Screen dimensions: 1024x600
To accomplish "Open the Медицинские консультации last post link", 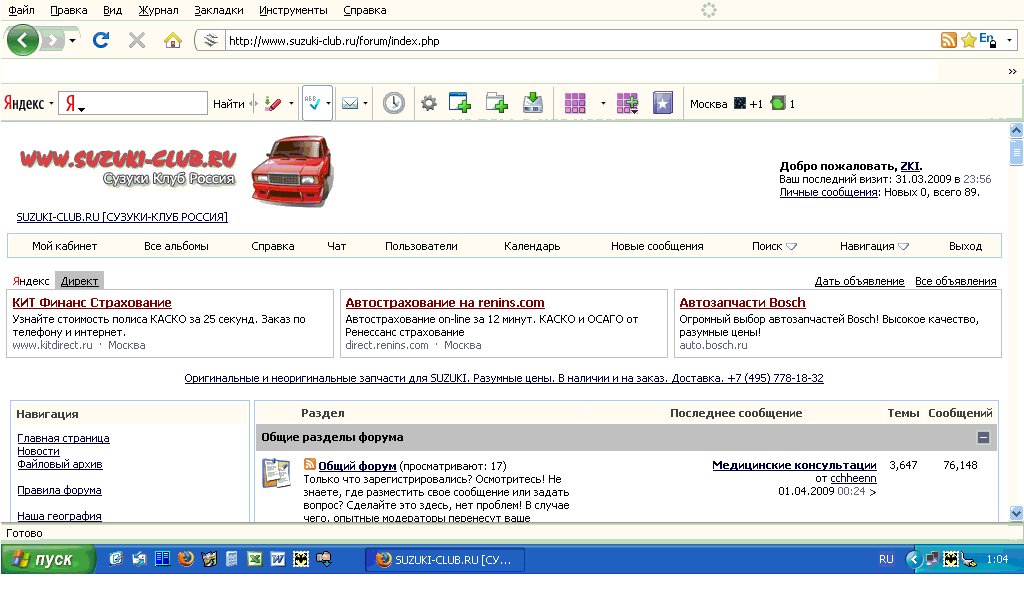I will coord(794,465).
